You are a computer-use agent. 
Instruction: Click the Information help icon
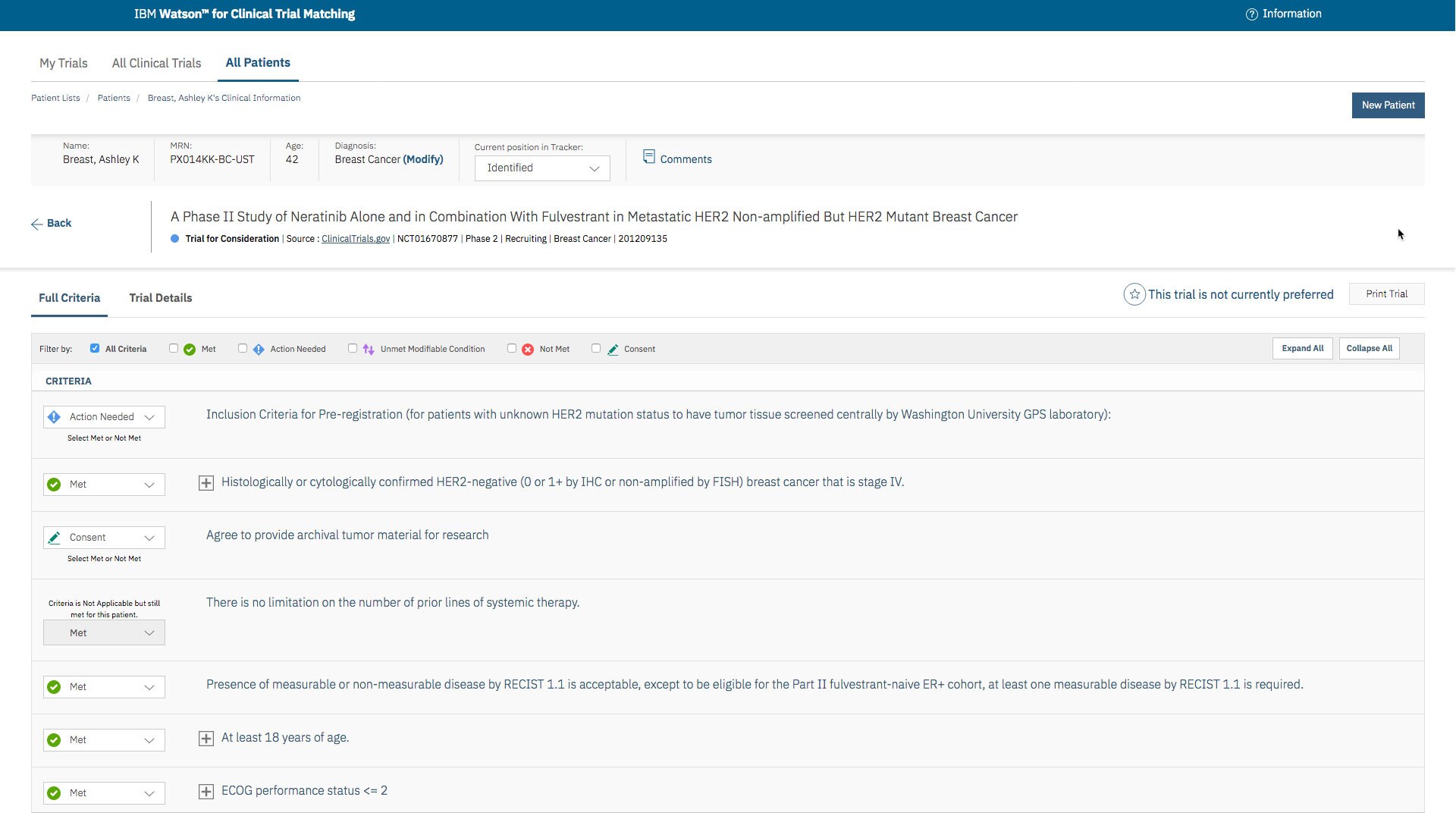point(1251,14)
